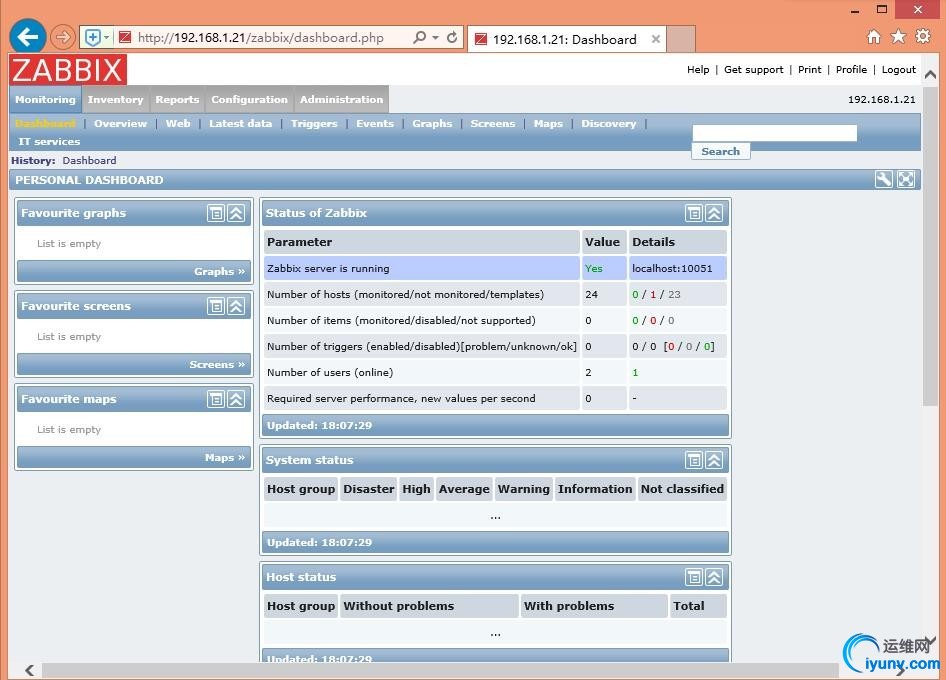Open Status of Zabbix widget menu icon

coord(694,213)
